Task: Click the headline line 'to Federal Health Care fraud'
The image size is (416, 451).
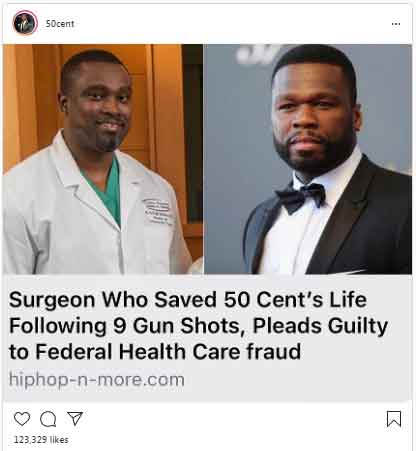Action: (155, 352)
